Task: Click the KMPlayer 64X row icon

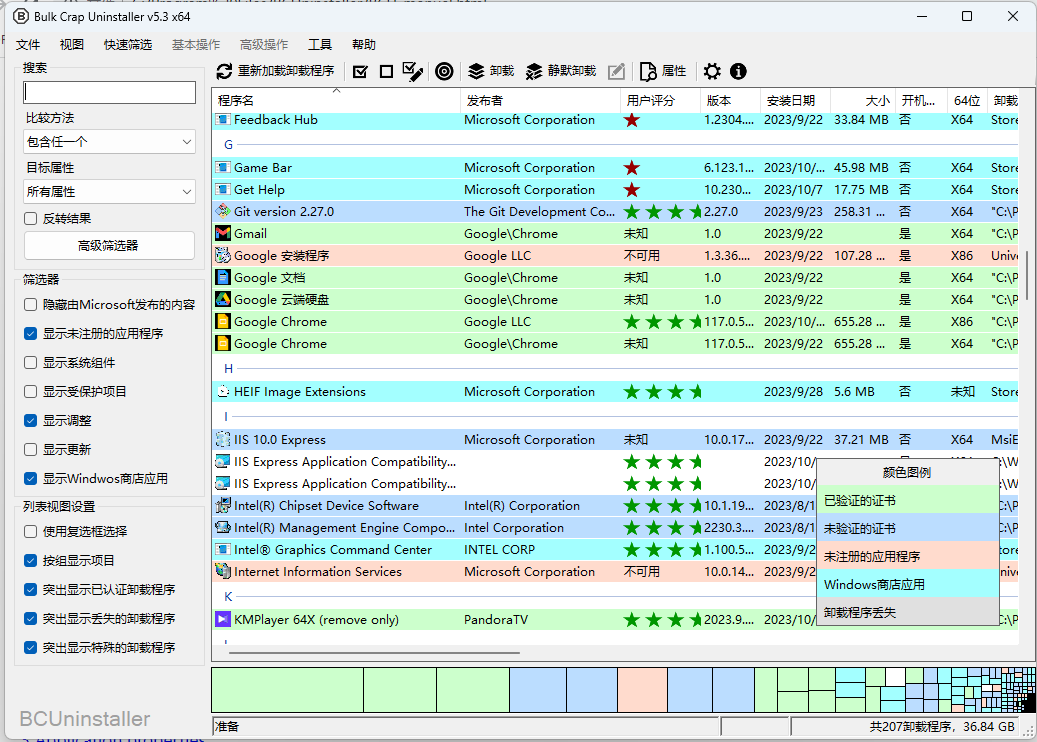Action: [223, 620]
